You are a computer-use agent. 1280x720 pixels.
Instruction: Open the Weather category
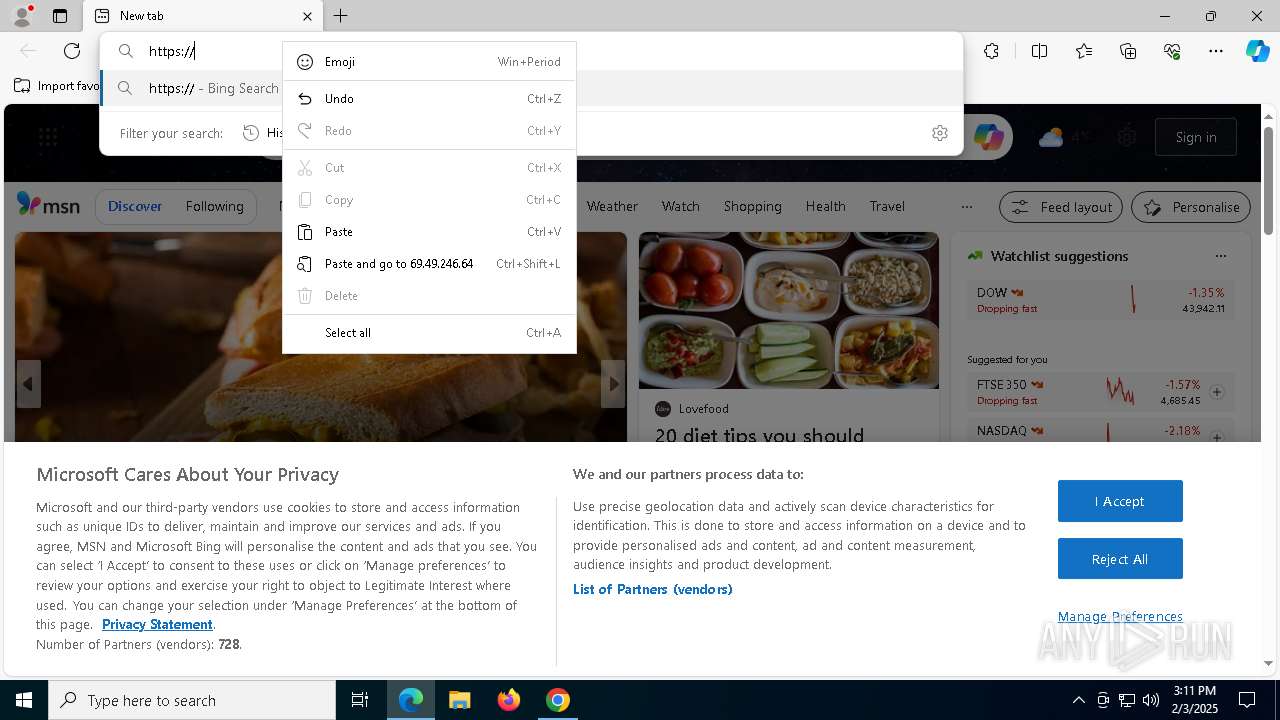pos(612,206)
